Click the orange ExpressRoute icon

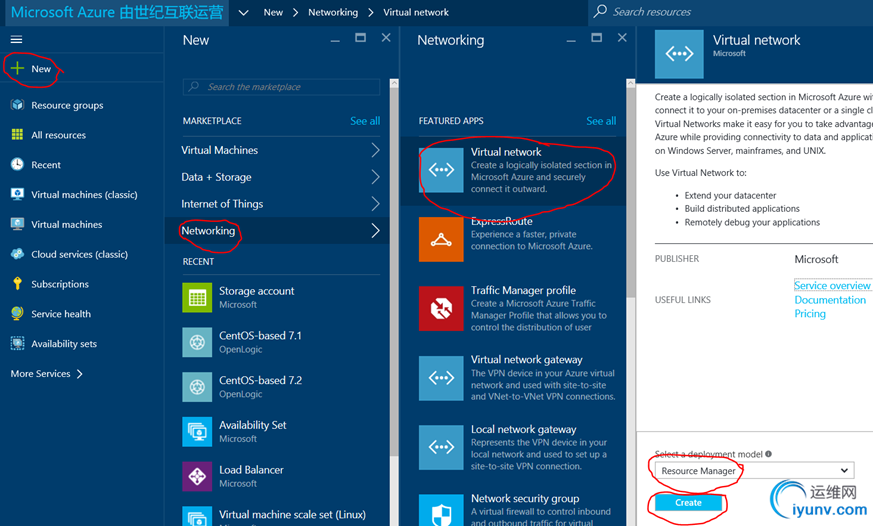pyautogui.click(x=441, y=239)
